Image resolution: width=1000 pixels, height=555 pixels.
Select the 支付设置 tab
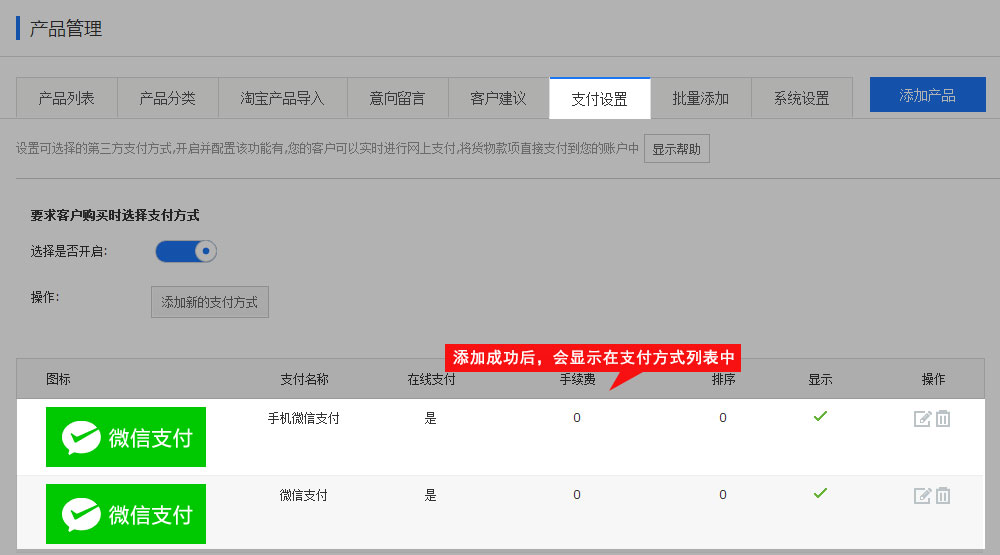click(x=599, y=98)
